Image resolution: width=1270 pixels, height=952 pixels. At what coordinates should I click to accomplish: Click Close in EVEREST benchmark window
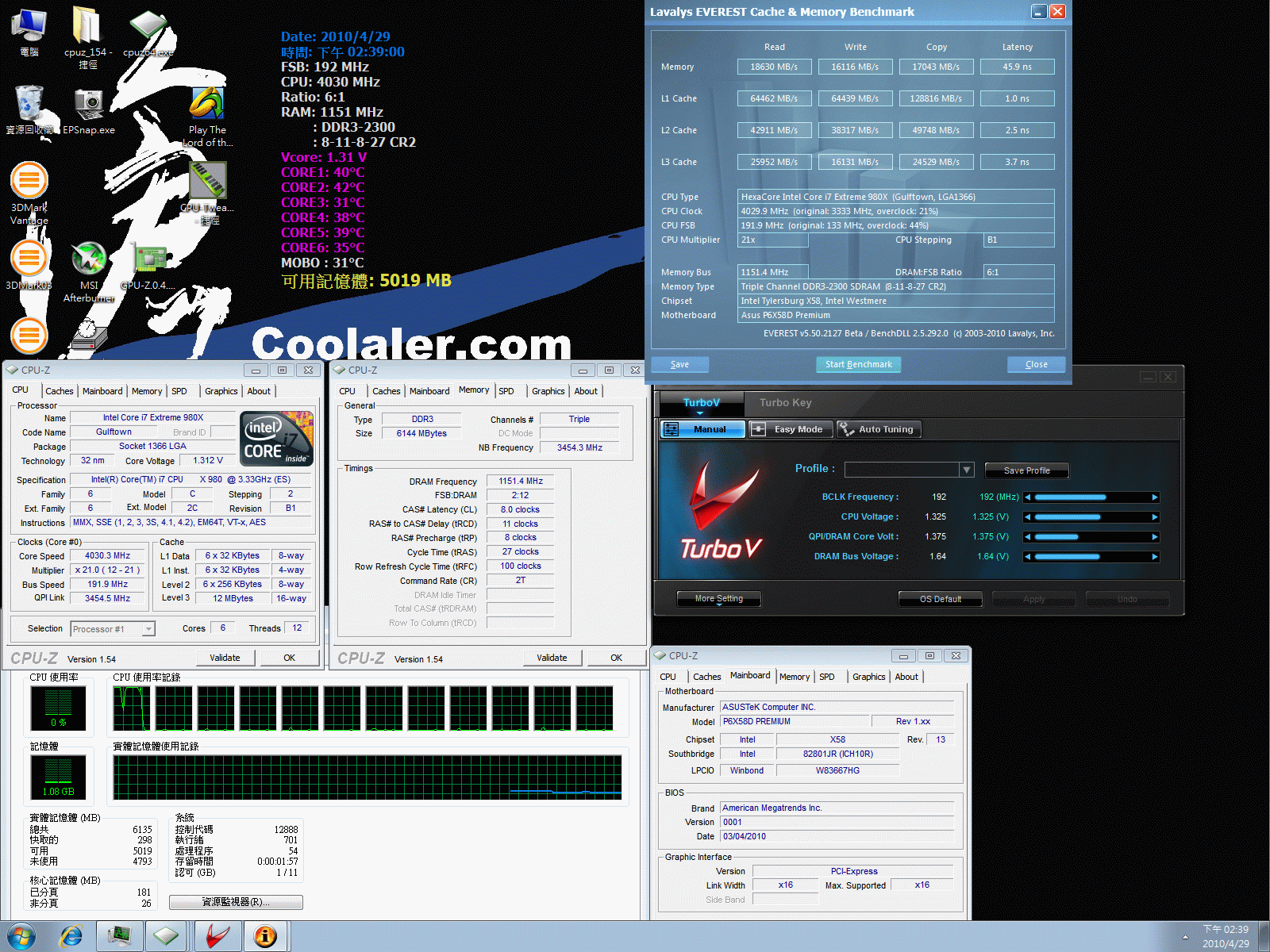point(1036,364)
